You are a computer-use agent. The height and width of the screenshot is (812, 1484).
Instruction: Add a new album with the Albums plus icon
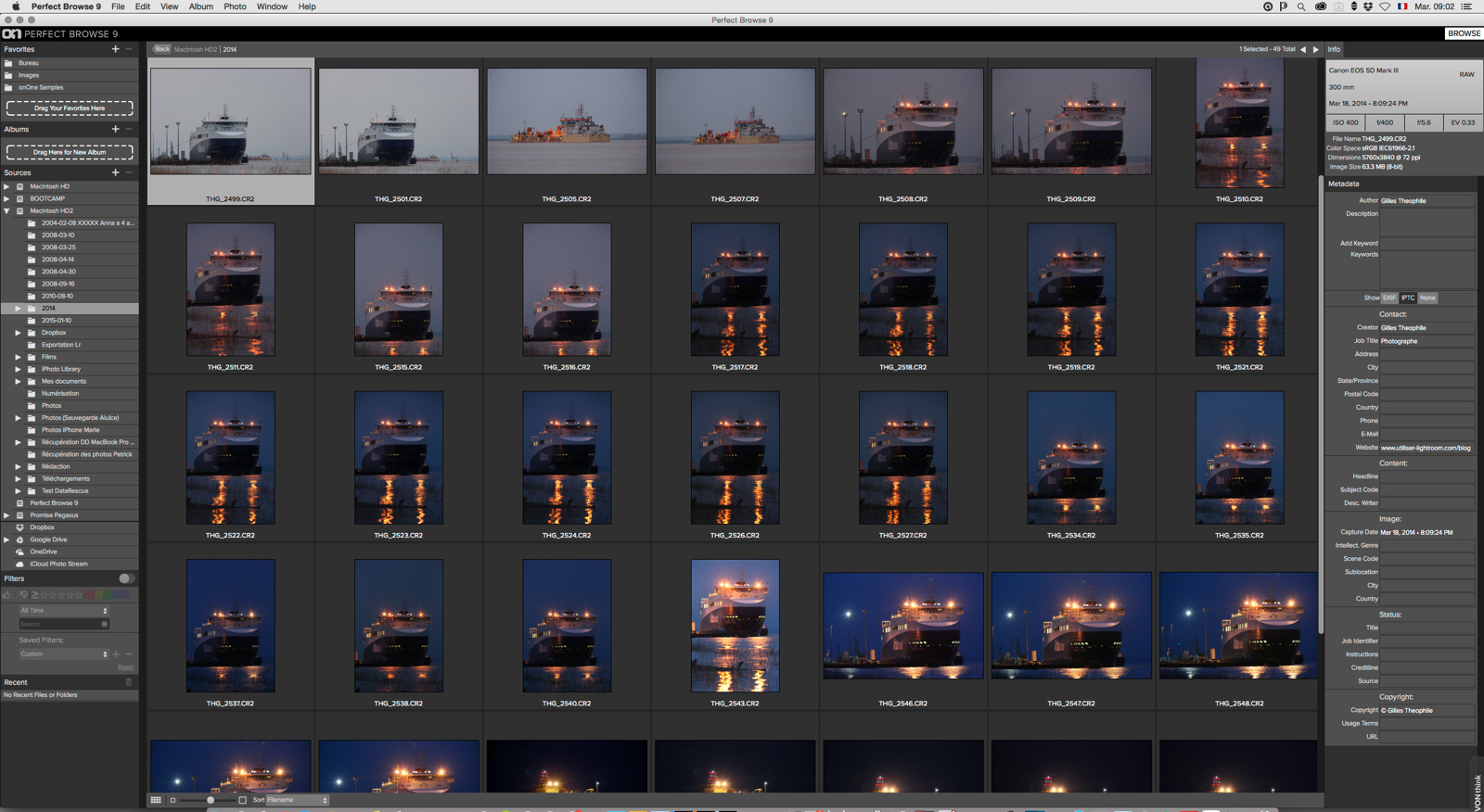click(x=115, y=129)
